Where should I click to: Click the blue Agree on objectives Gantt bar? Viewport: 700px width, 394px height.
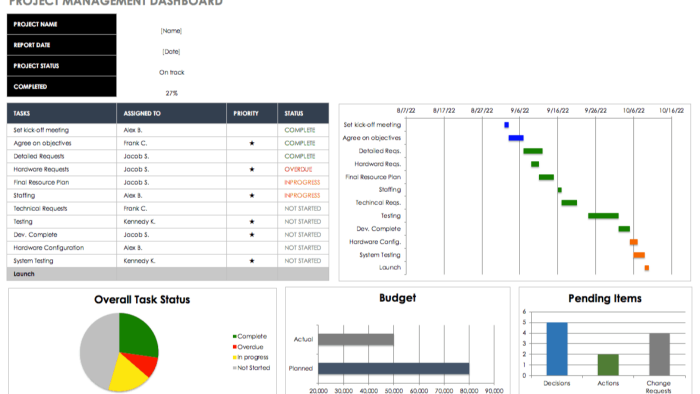(516, 138)
